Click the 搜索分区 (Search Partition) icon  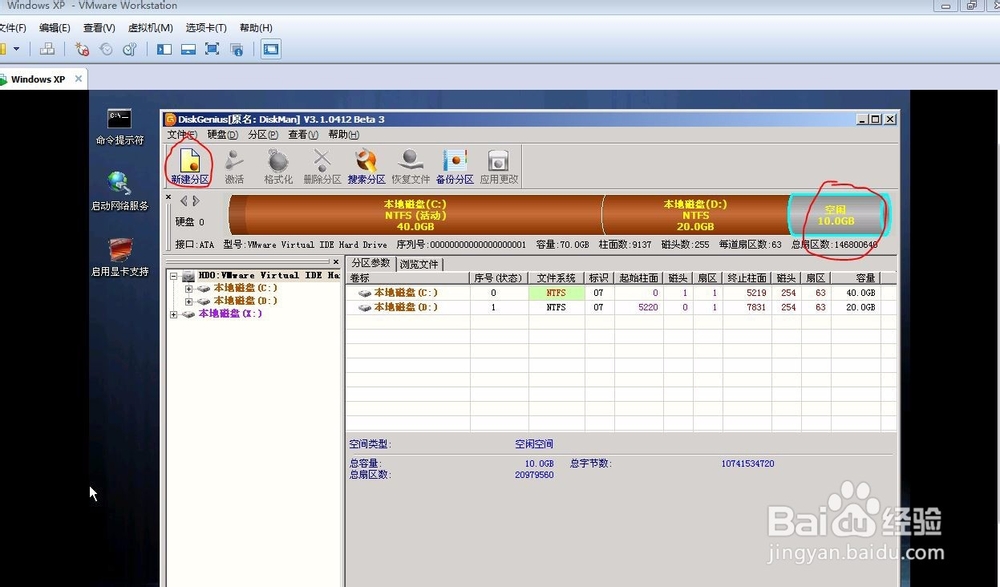(366, 166)
